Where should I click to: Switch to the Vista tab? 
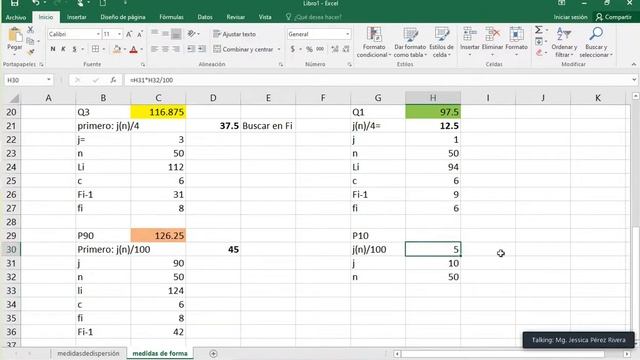point(265,17)
